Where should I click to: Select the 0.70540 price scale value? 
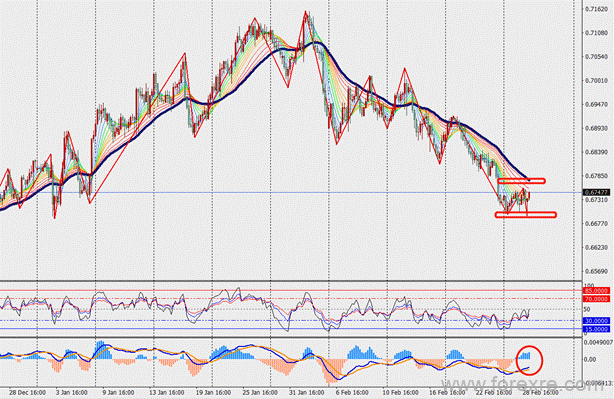596,57
